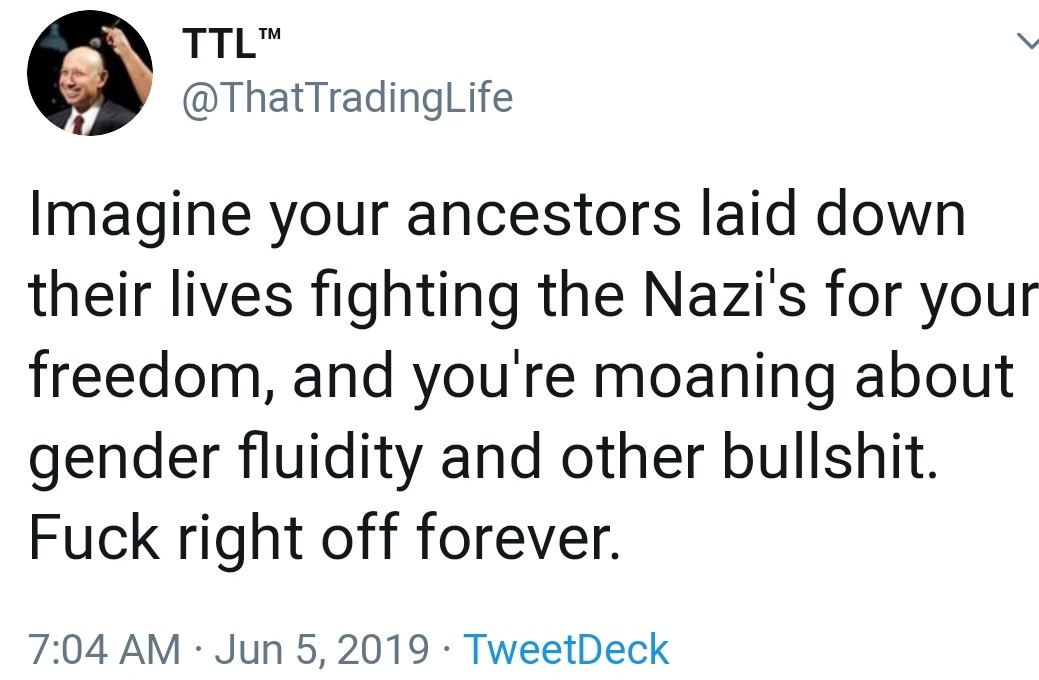This screenshot has width=1039, height=680.
Task: Click the tweet line starting with 'Imagine'
Action: [x=497, y=217]
